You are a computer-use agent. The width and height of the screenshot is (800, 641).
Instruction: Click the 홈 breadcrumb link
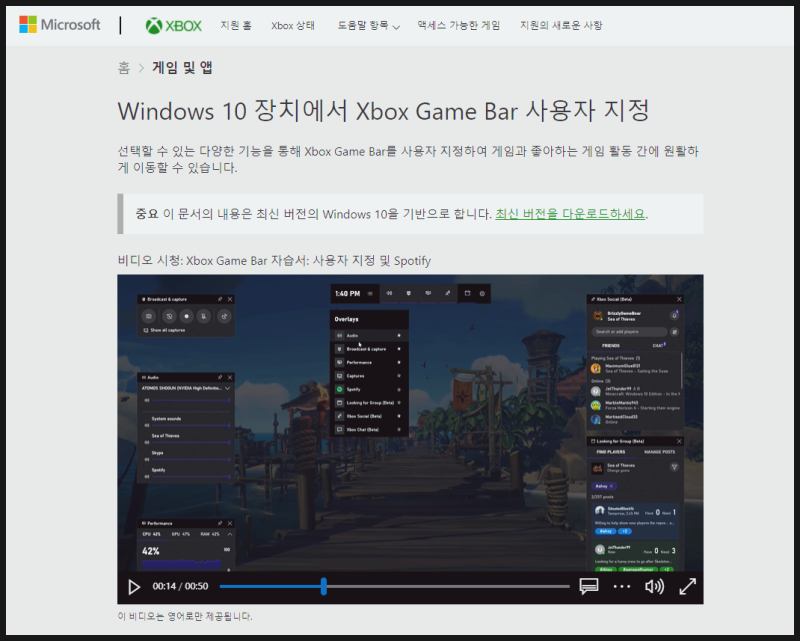click(x=124, y=68)
